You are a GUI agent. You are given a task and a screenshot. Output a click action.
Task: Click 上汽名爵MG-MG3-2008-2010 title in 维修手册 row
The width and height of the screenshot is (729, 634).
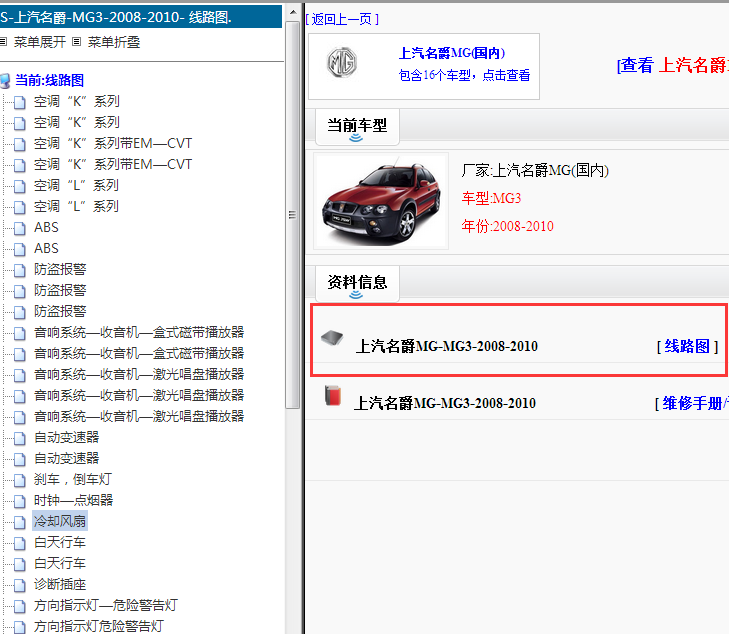click(x=445, y=403)
